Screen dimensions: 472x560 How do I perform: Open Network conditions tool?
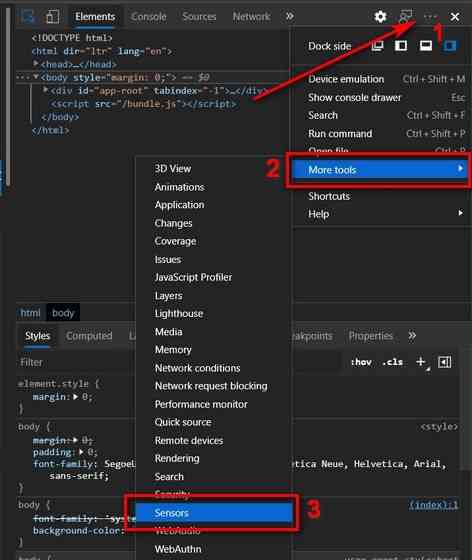[213, 368]
